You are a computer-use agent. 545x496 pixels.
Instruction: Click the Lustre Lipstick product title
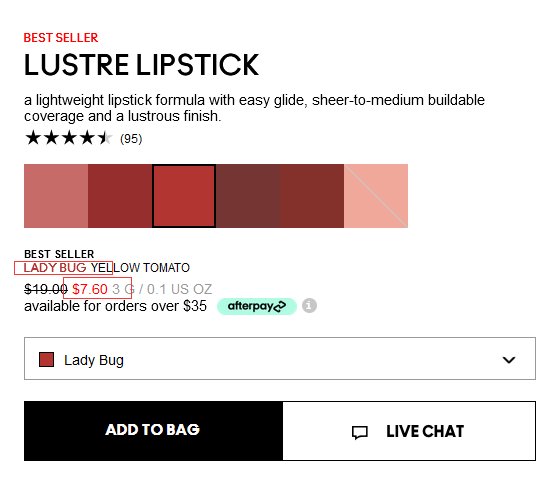[x=141, y=65]
